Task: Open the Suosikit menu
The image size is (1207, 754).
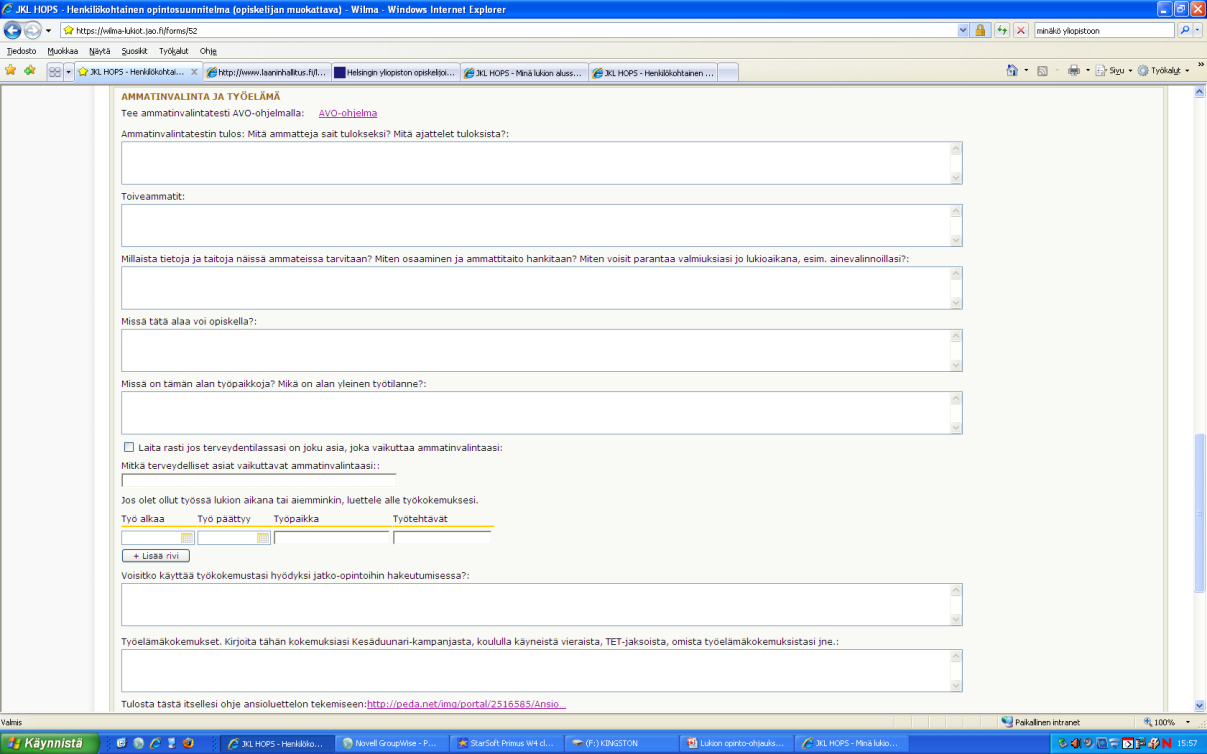Action: (x=134, y=50)
